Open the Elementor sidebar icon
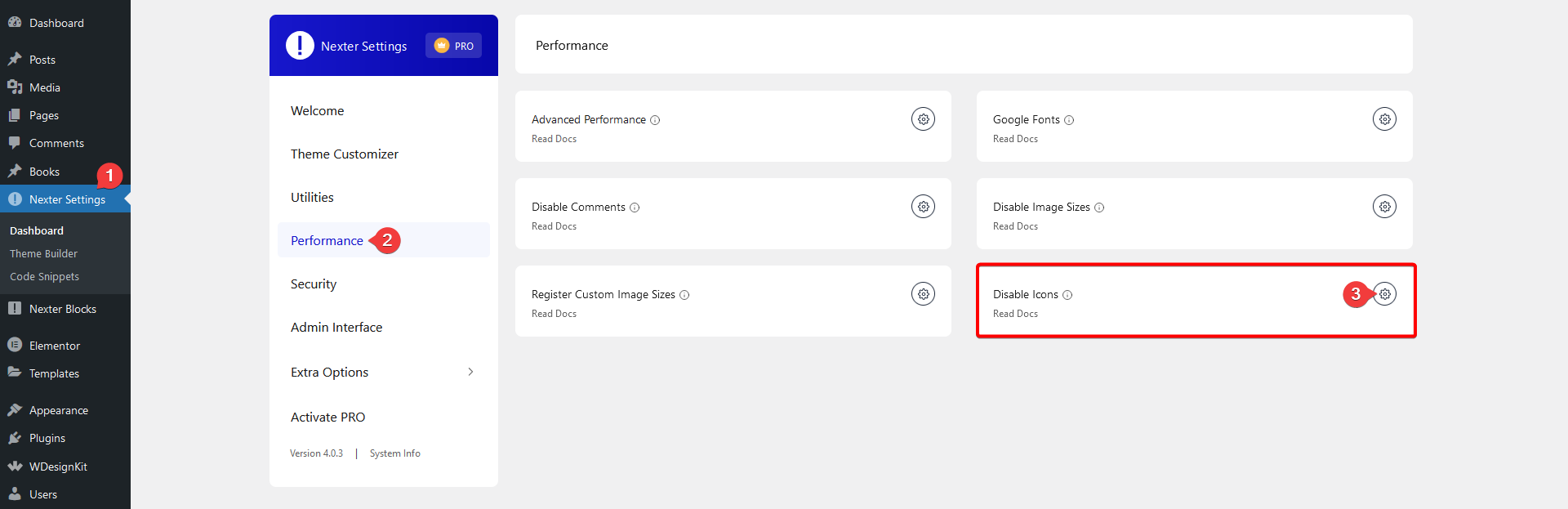Viewport: 1568px width, 509px height. click(15, 345)
